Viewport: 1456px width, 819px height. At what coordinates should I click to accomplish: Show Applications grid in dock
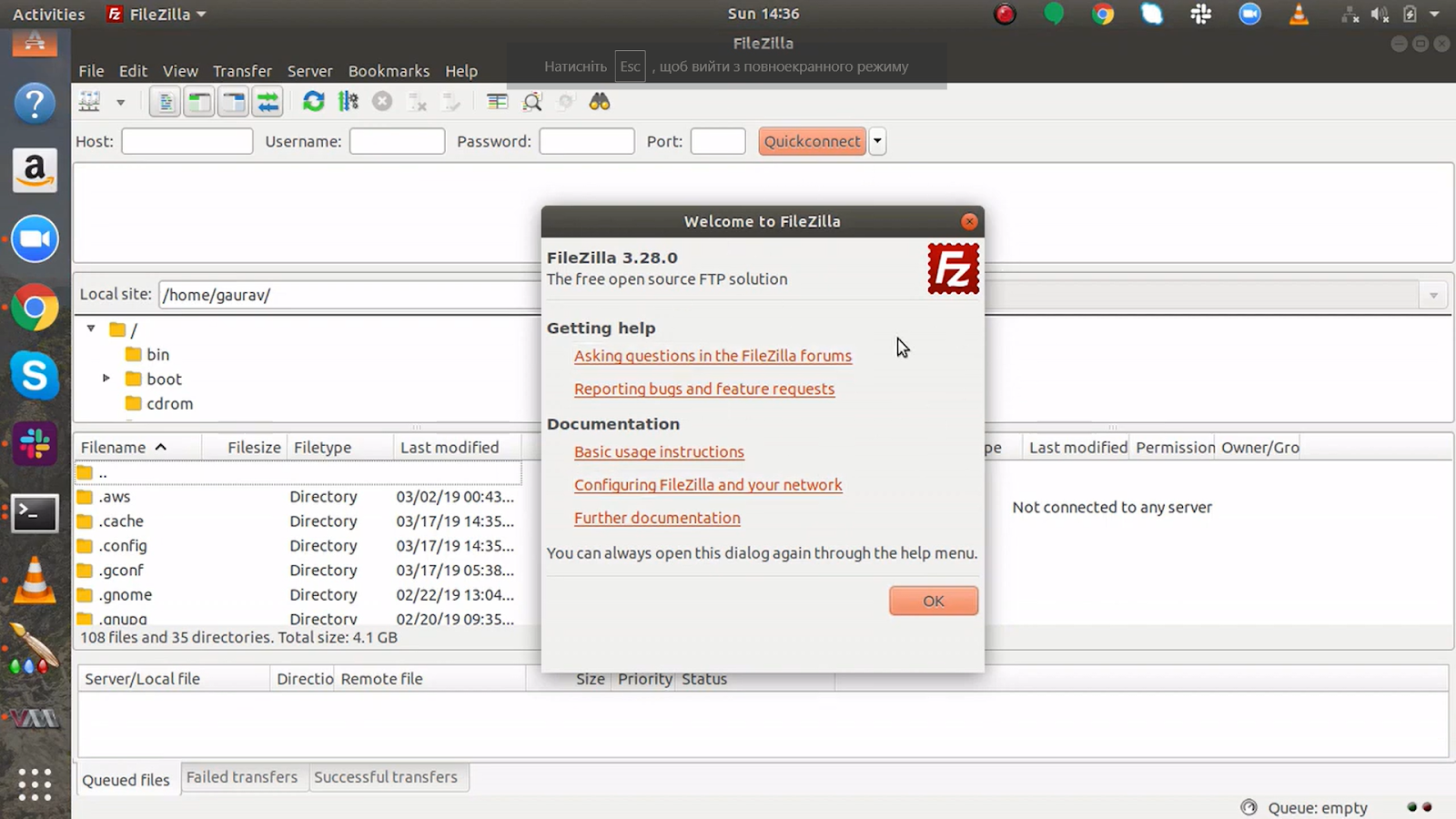pyautogui.click(x=35, y=784)
